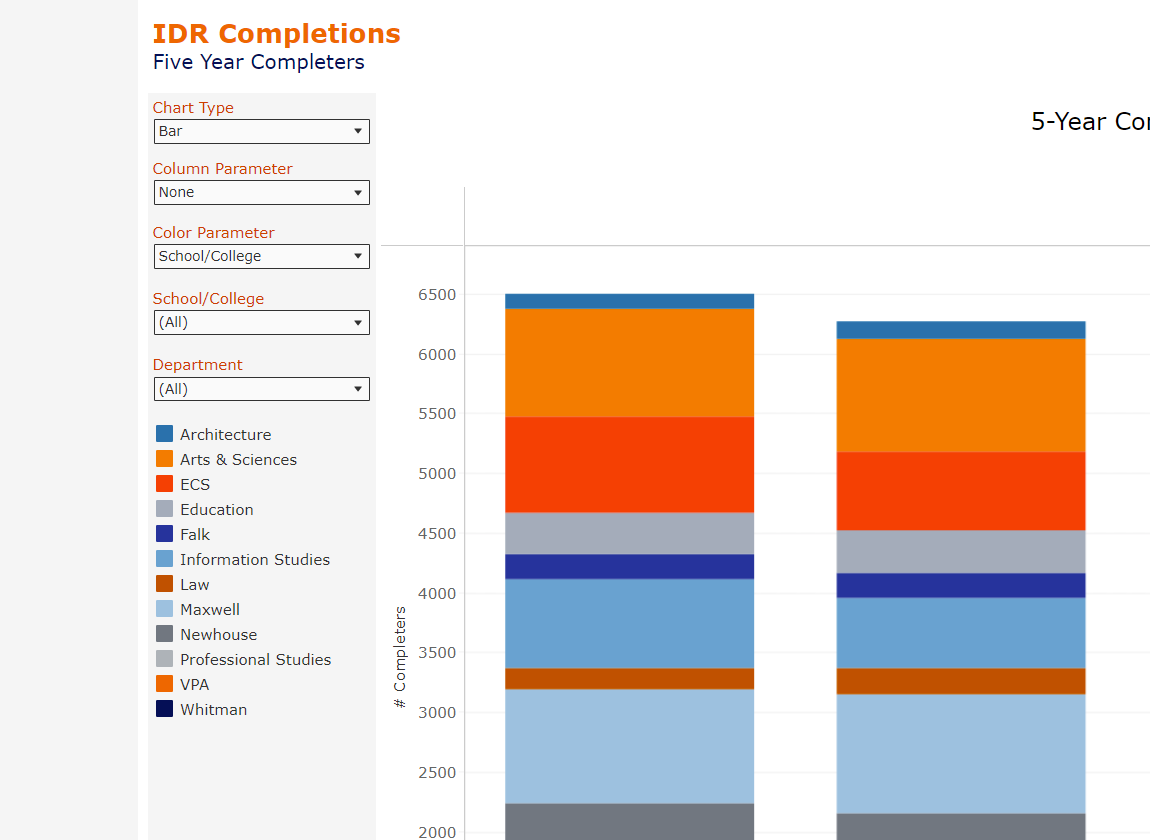Click the Law legend color swatch
This screenshot has height=840, width=1150.
(x=164, y=583)
